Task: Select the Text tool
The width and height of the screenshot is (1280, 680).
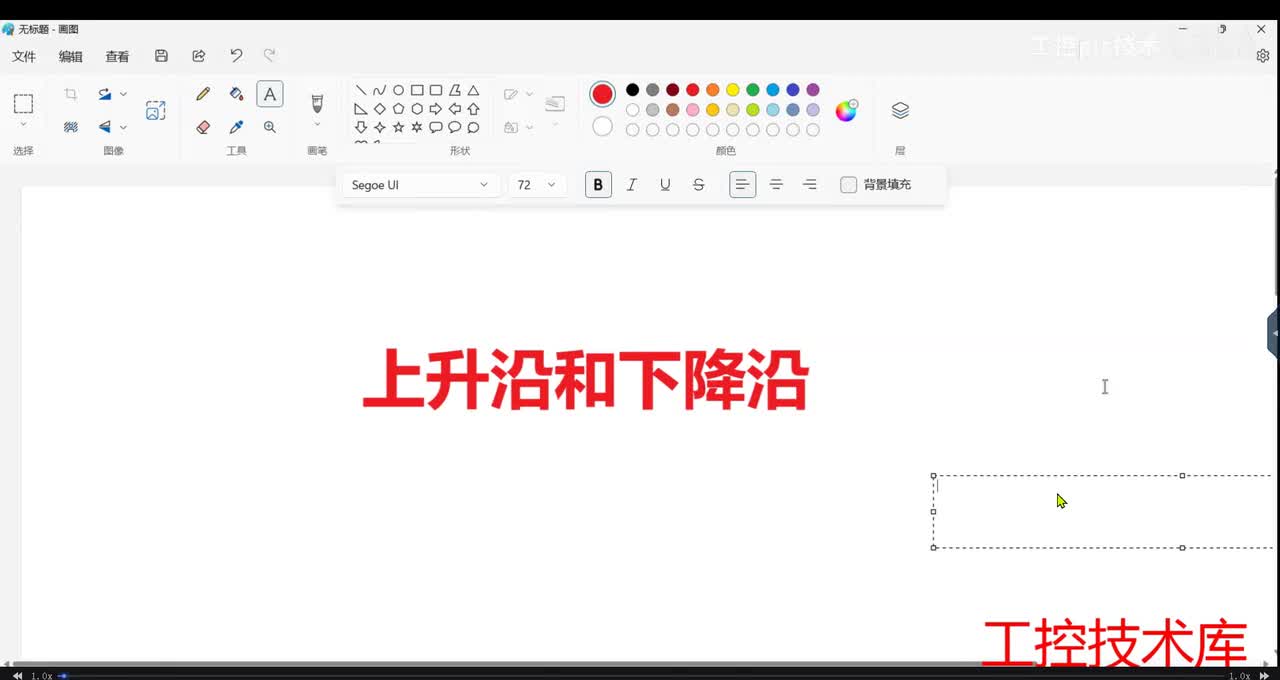Action: pos(270,94)
